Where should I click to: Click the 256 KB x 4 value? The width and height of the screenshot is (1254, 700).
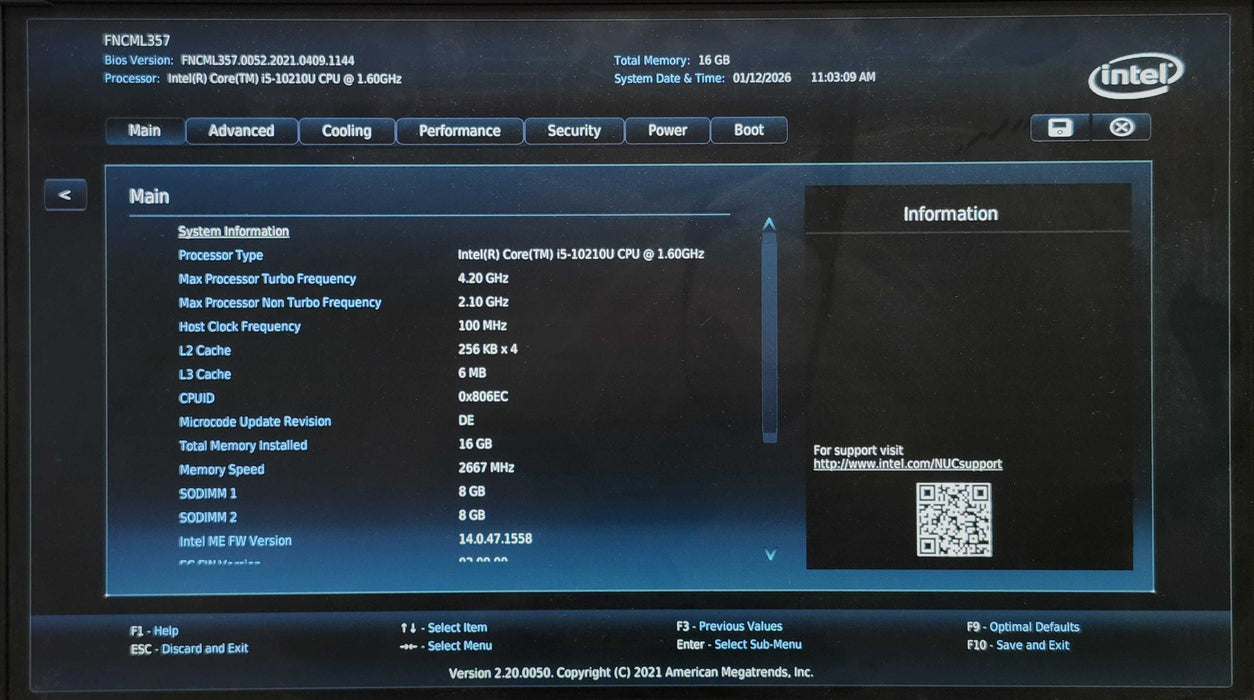tap(487, 349)
